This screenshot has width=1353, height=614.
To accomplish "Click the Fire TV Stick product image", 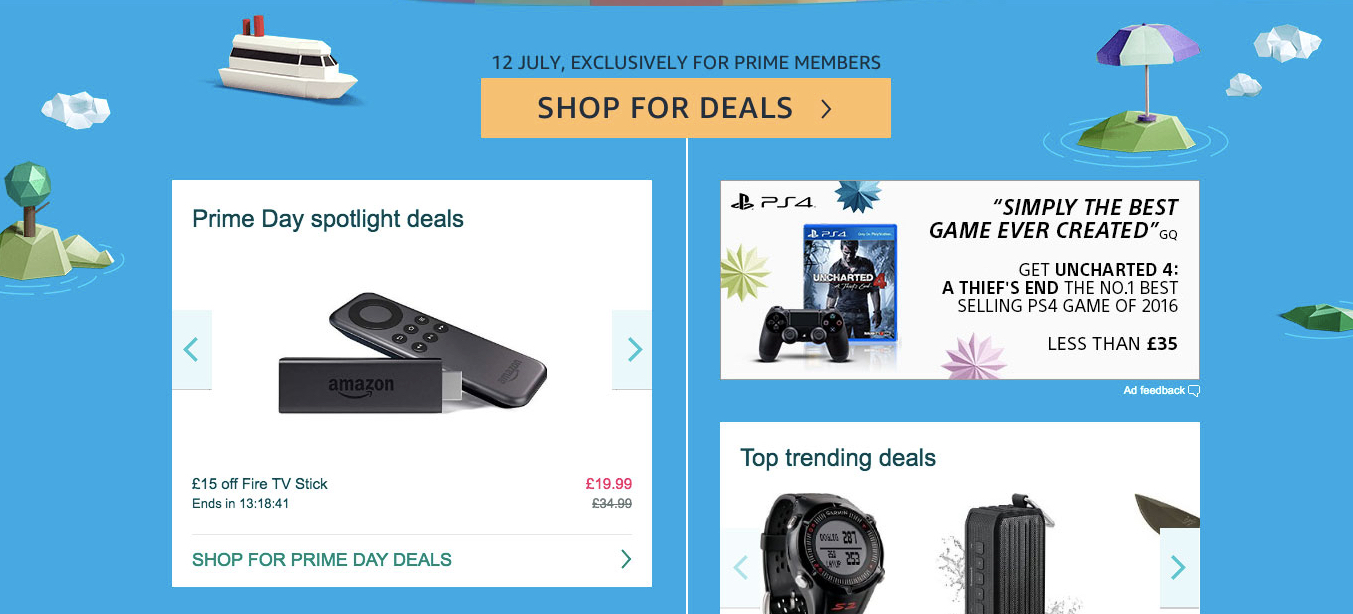I will 412,354.
